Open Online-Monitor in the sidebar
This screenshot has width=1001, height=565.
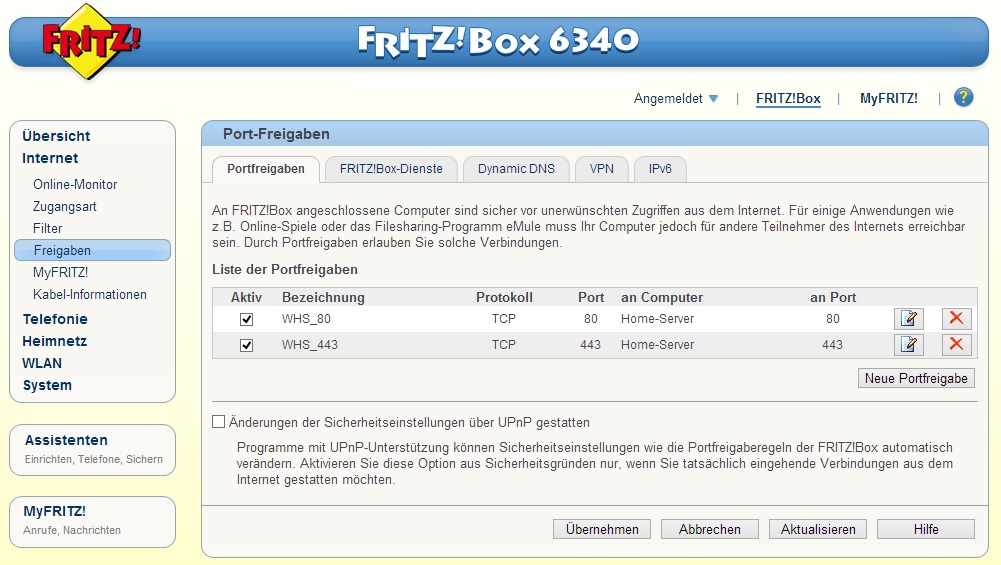[x=75, y=185]
